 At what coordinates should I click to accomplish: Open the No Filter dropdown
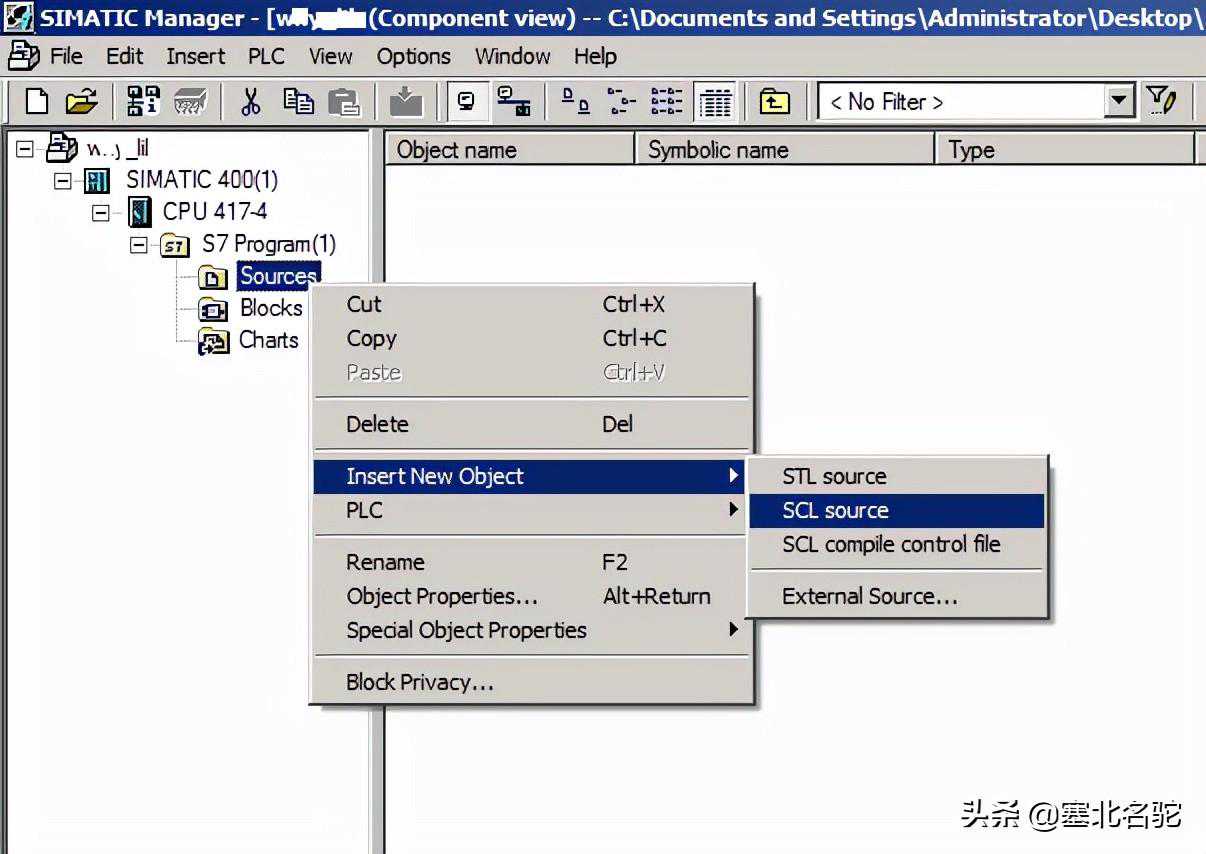[x=1119, y=101]
